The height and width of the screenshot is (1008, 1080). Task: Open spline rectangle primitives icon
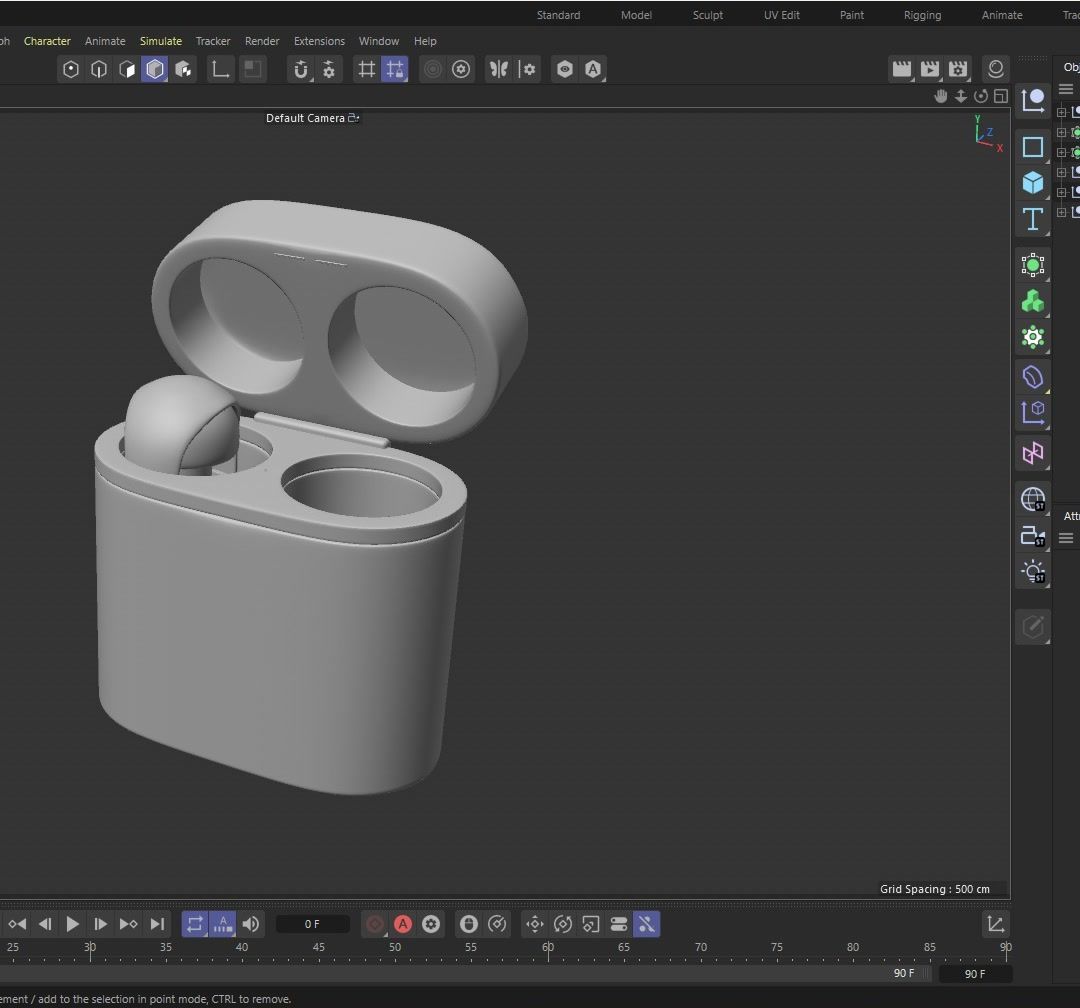1032,147
